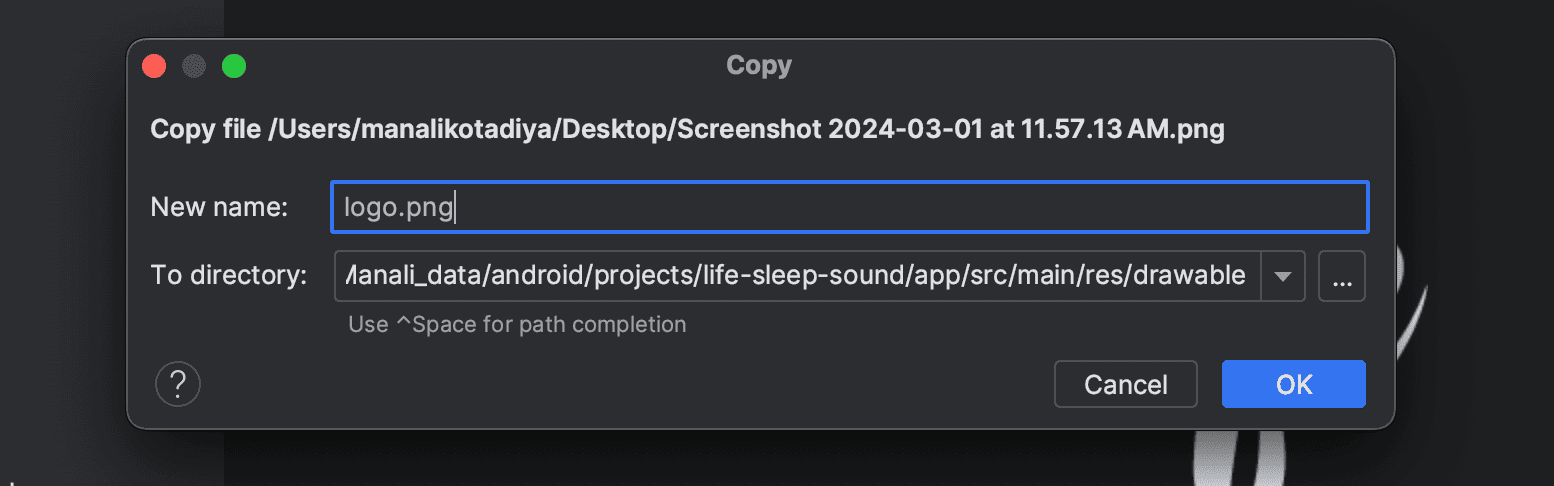Confirm the file copy with OK

tap(1293, 384)
